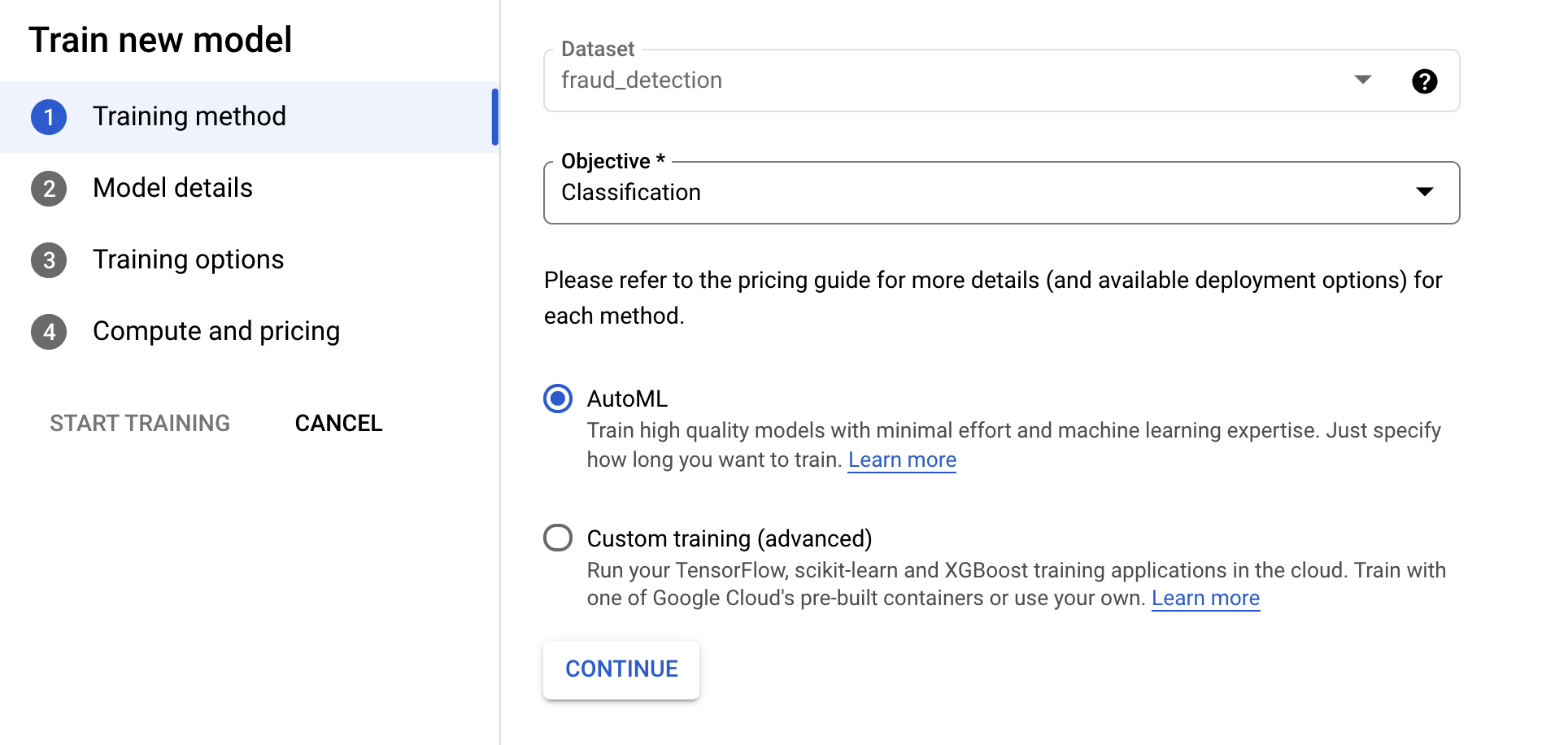Image resolution: width=1568 pixels, height=745 pixels.
Task: Click the step 3 number badge
Action: [49, 260]
